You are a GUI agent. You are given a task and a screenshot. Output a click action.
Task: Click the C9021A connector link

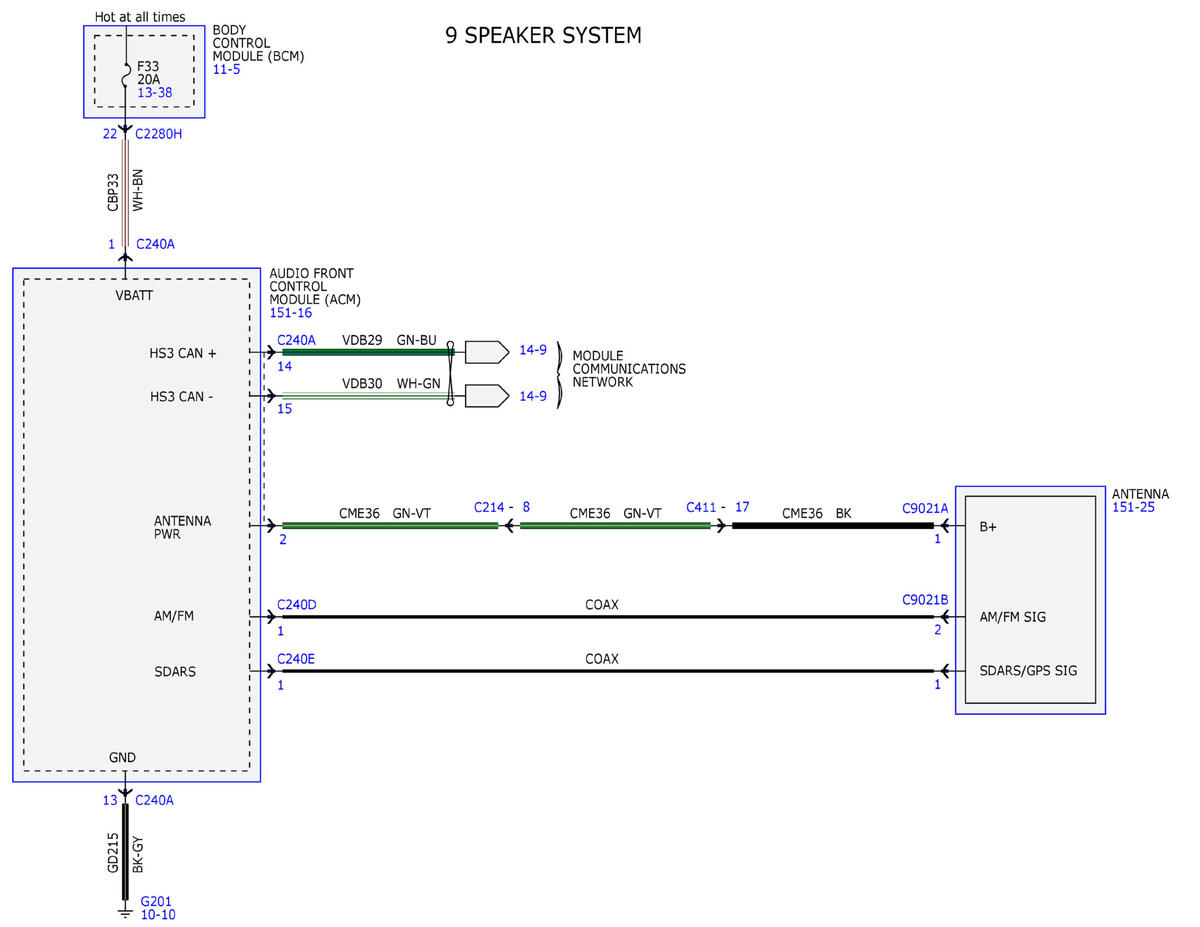pos(925,507)
